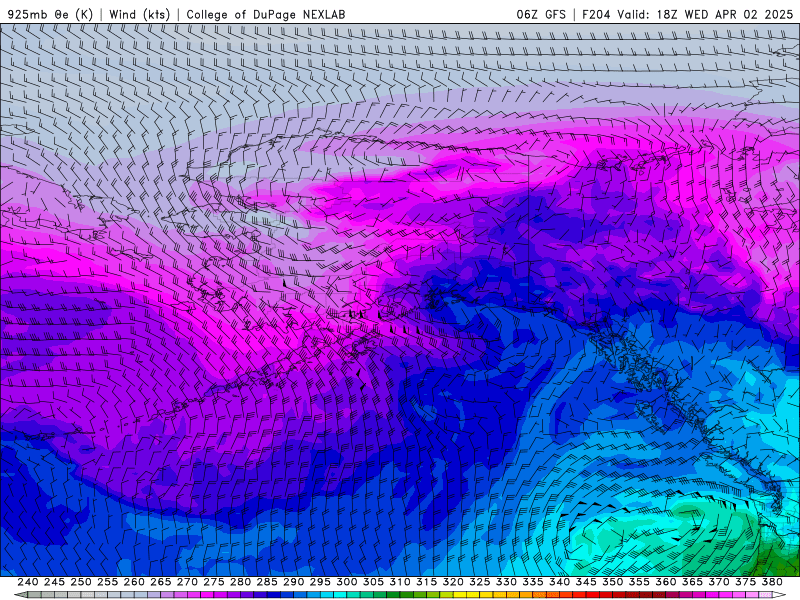Click the 300 legend label
Image resolution: width=800 pixels, height=600 pixels.
tap(346, 582)
